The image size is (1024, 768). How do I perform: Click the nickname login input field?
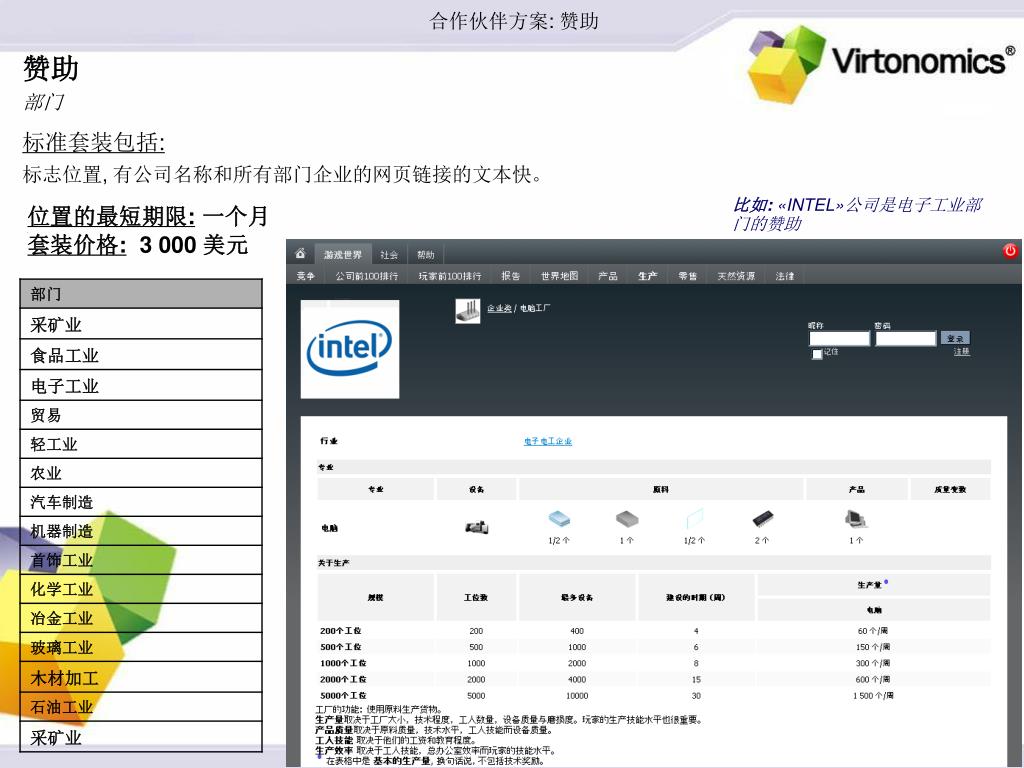click(839, 338)
